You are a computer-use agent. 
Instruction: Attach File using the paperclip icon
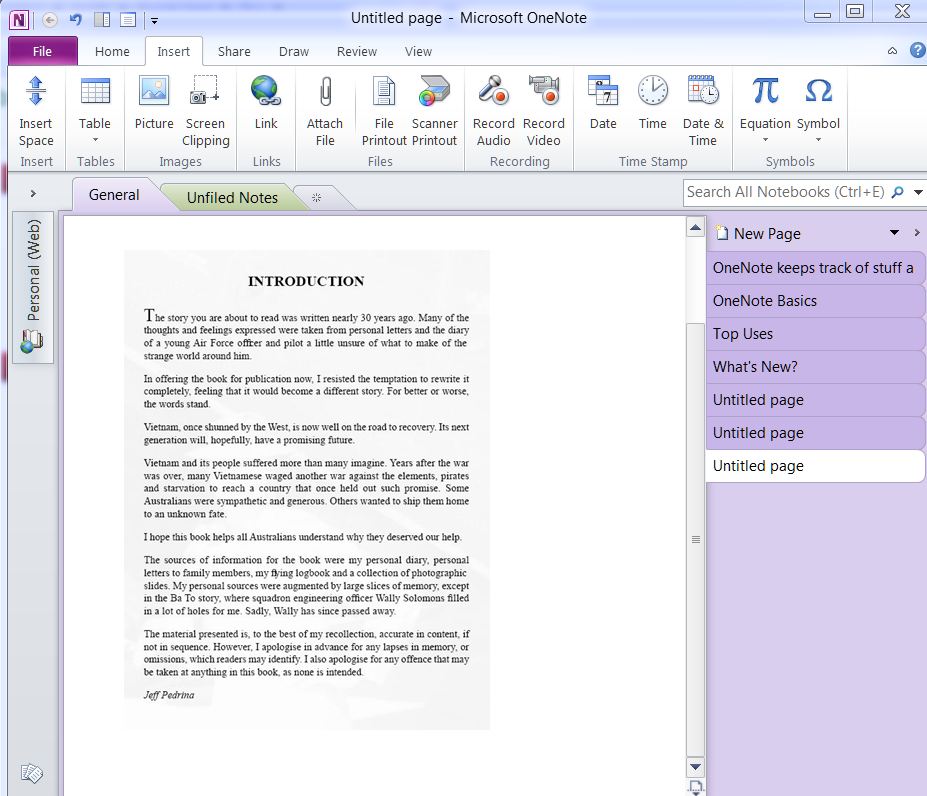click(x=325, y=111)
